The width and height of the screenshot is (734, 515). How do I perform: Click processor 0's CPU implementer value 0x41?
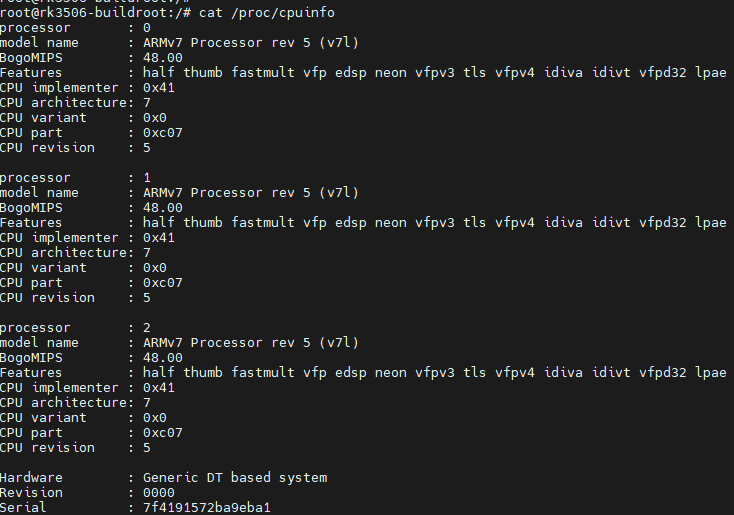(159, 87)
